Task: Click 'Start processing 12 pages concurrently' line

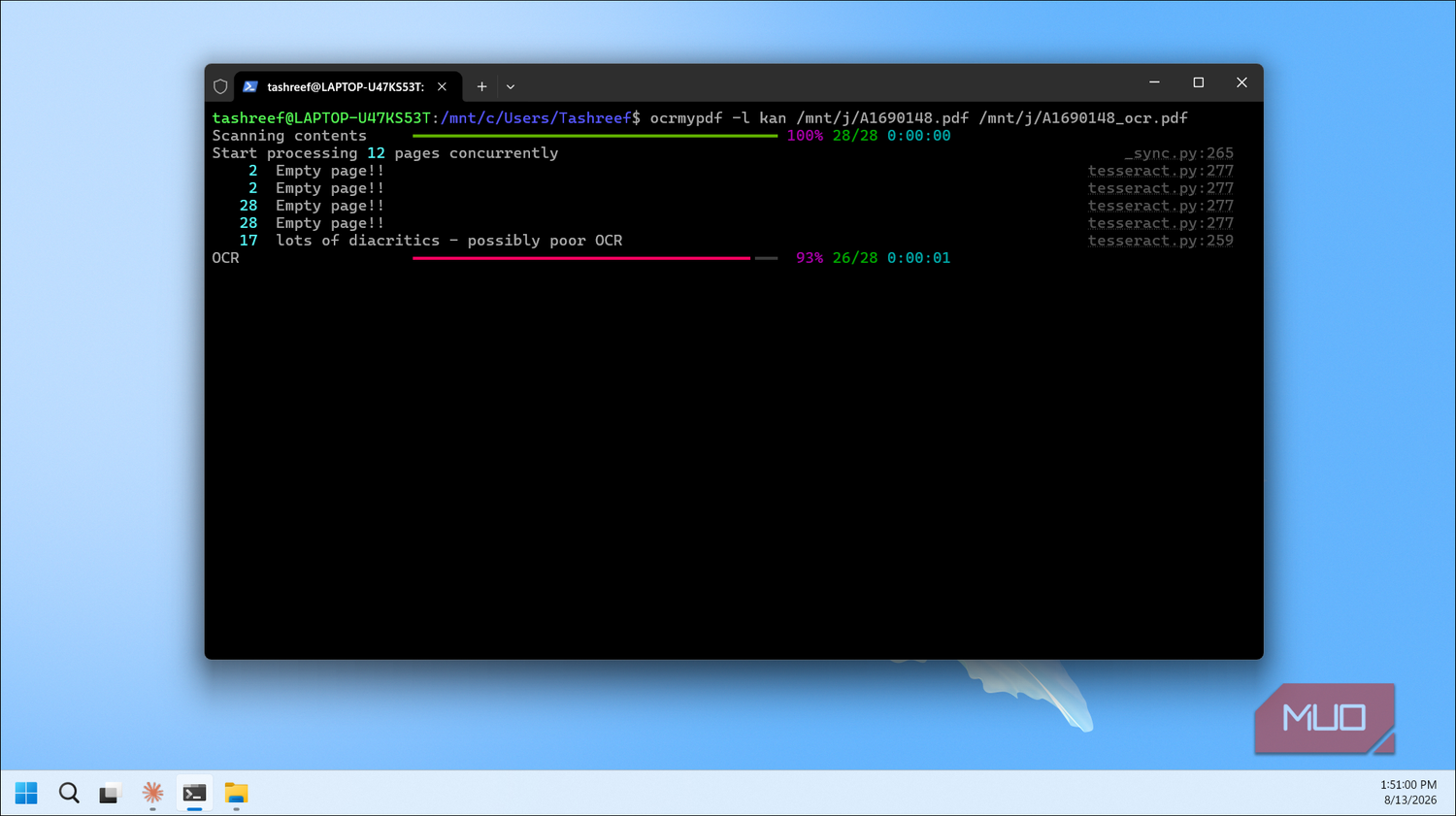Action: pyautogui.click(x=385, y=153)
